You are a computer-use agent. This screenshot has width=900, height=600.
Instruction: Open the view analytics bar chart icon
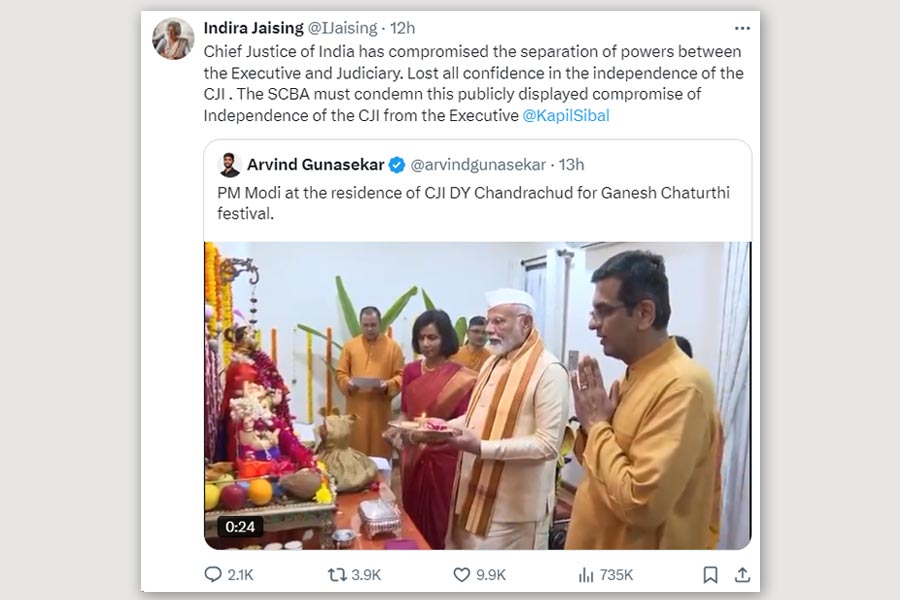pos(586,575)
